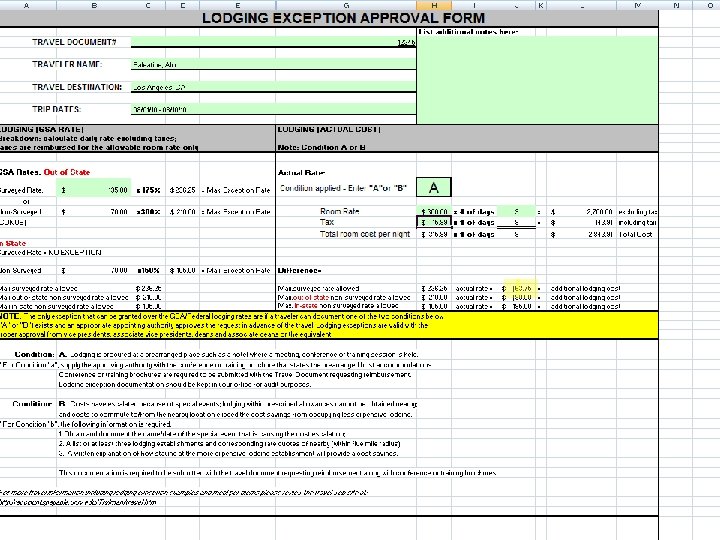This screenshot has height=540, width=720.
Task: Click the 'Surveyed Rate = NO EXCEPTION' text
Action: click(x=51, y=252)
